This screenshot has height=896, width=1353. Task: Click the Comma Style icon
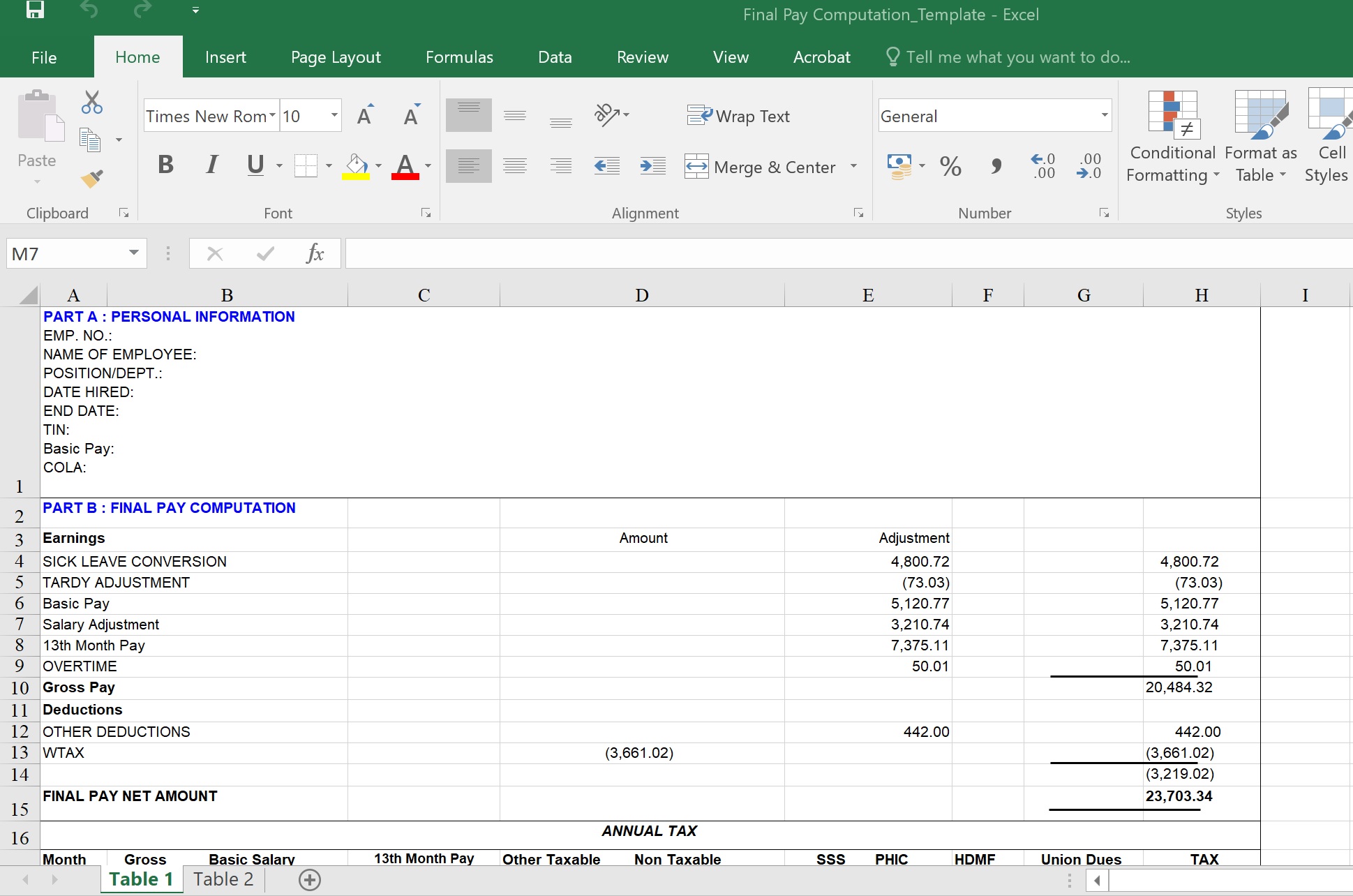(x=996, y=166)
